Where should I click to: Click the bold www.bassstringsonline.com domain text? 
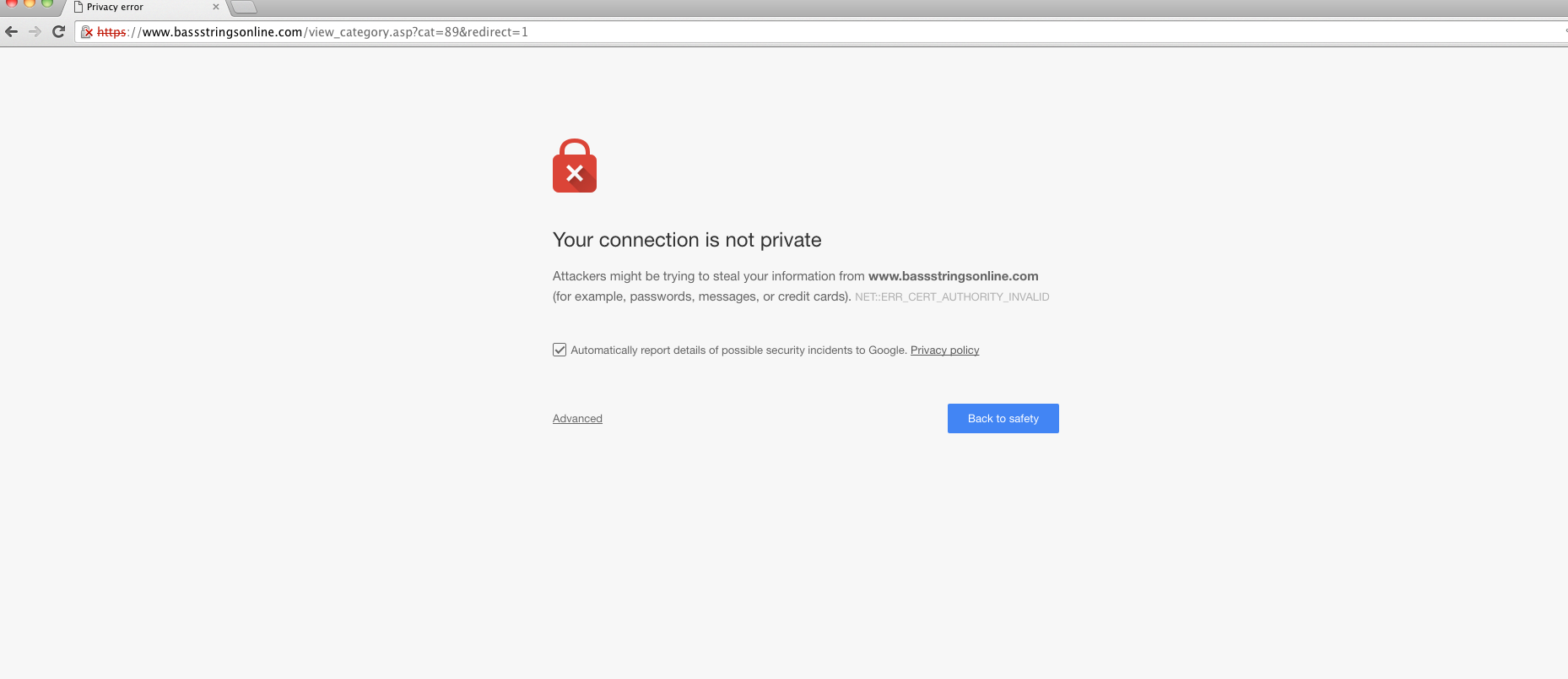pos(953,276)
